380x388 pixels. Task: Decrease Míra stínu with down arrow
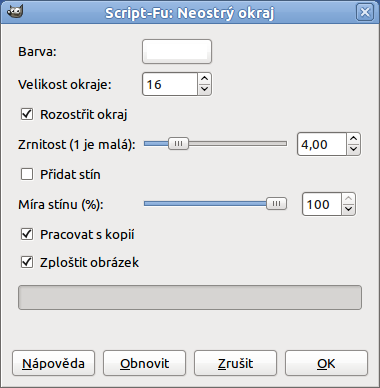[348, 210]
